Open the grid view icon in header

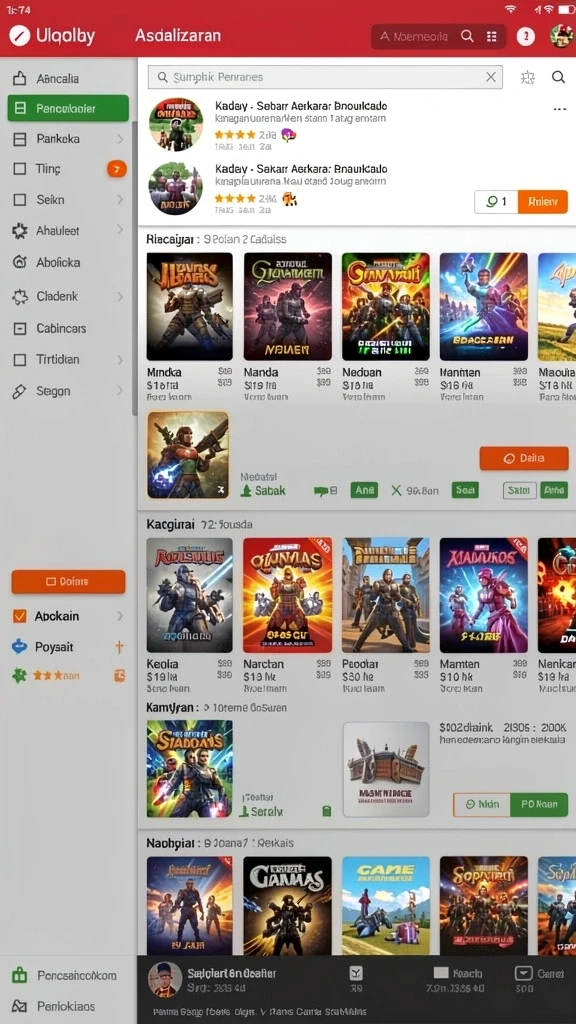[x=492, y=37]
